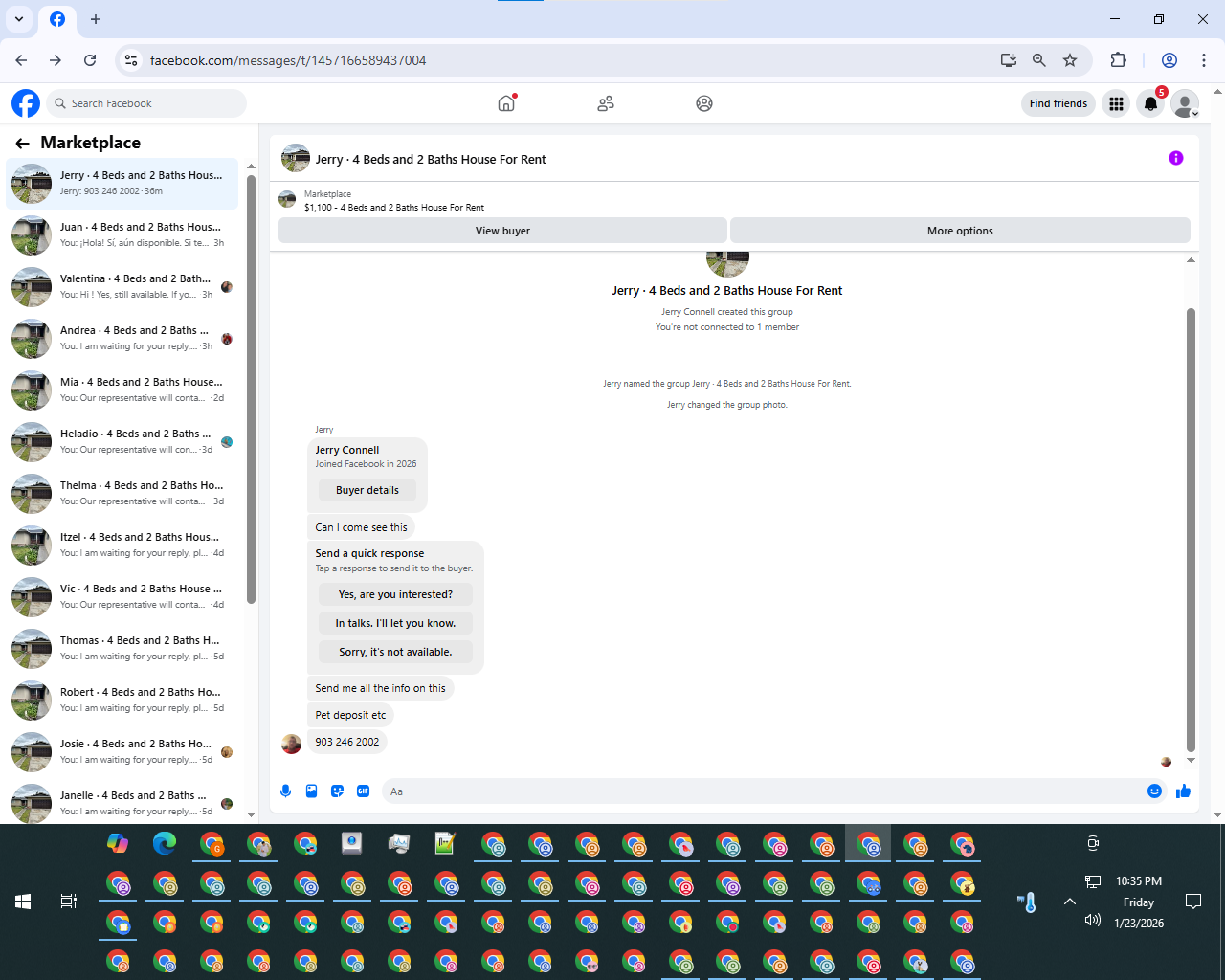Click View buyer button
Screen dimensions: 1225x980
[502, 231]
